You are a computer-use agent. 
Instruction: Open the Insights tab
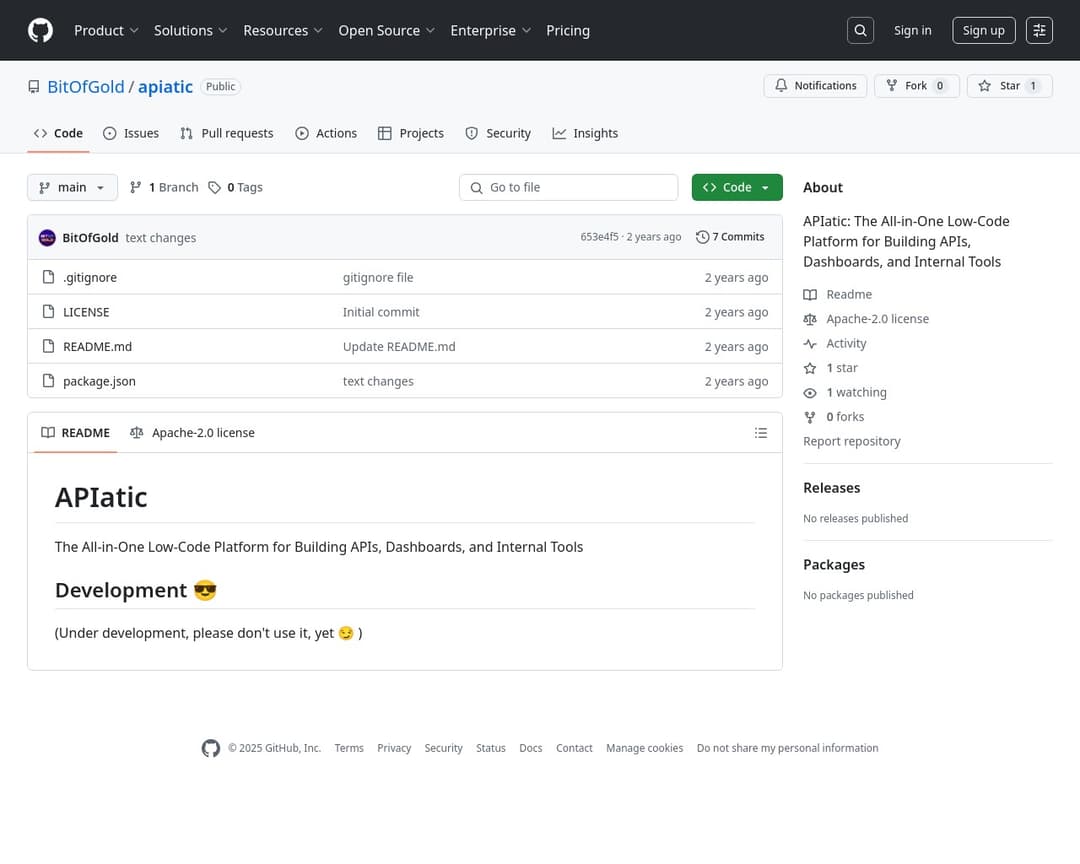pos(585,133)
